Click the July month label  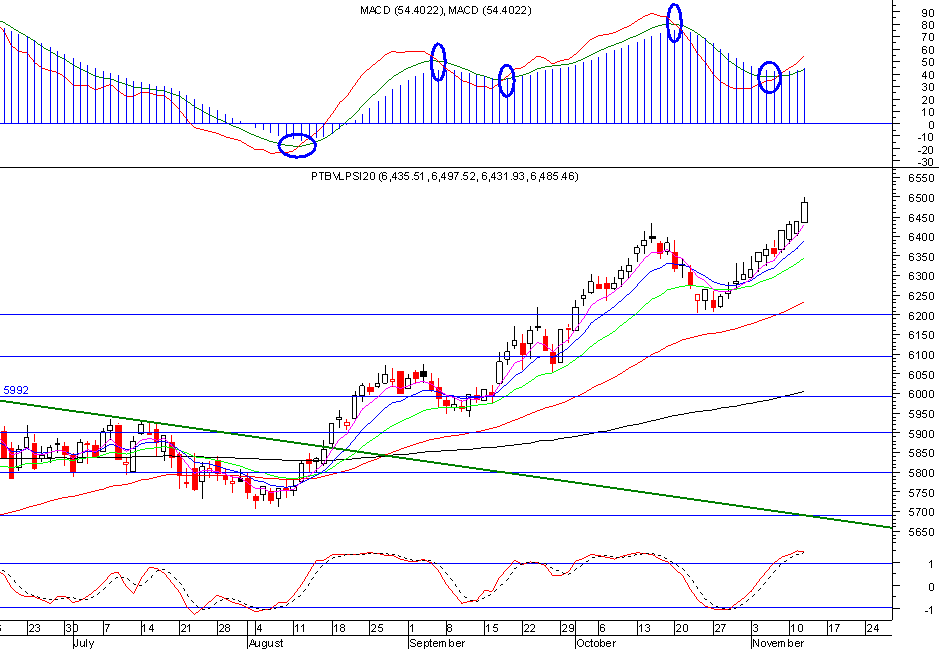pyautogui.click(x=83, y=643)
